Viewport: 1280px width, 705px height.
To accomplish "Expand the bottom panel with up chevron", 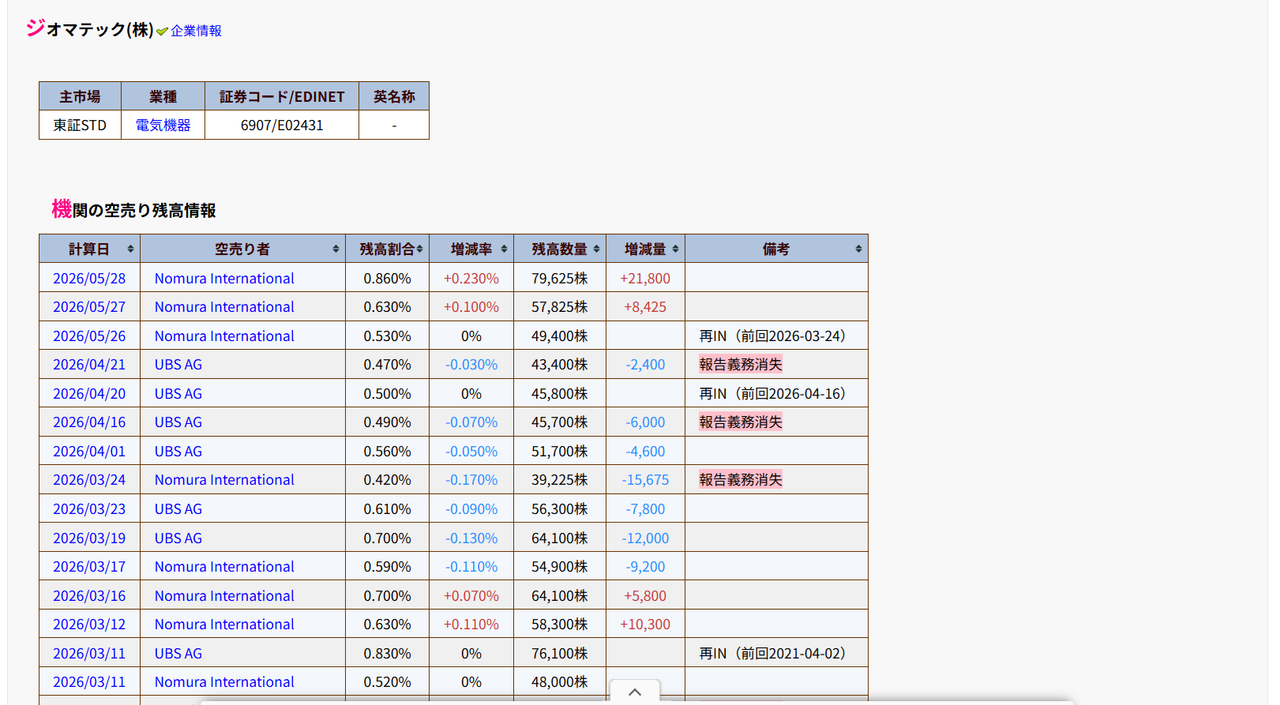I will (x=634, y=692).
